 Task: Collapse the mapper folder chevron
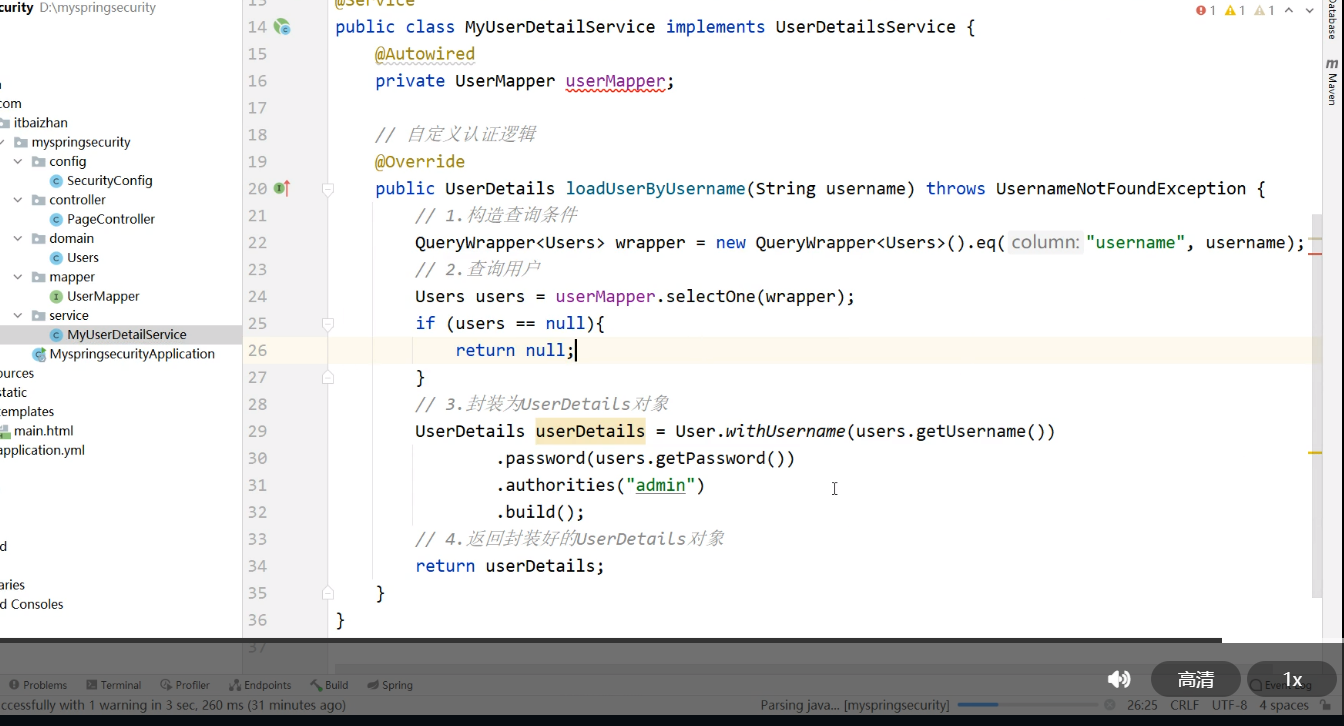(18, 277)
